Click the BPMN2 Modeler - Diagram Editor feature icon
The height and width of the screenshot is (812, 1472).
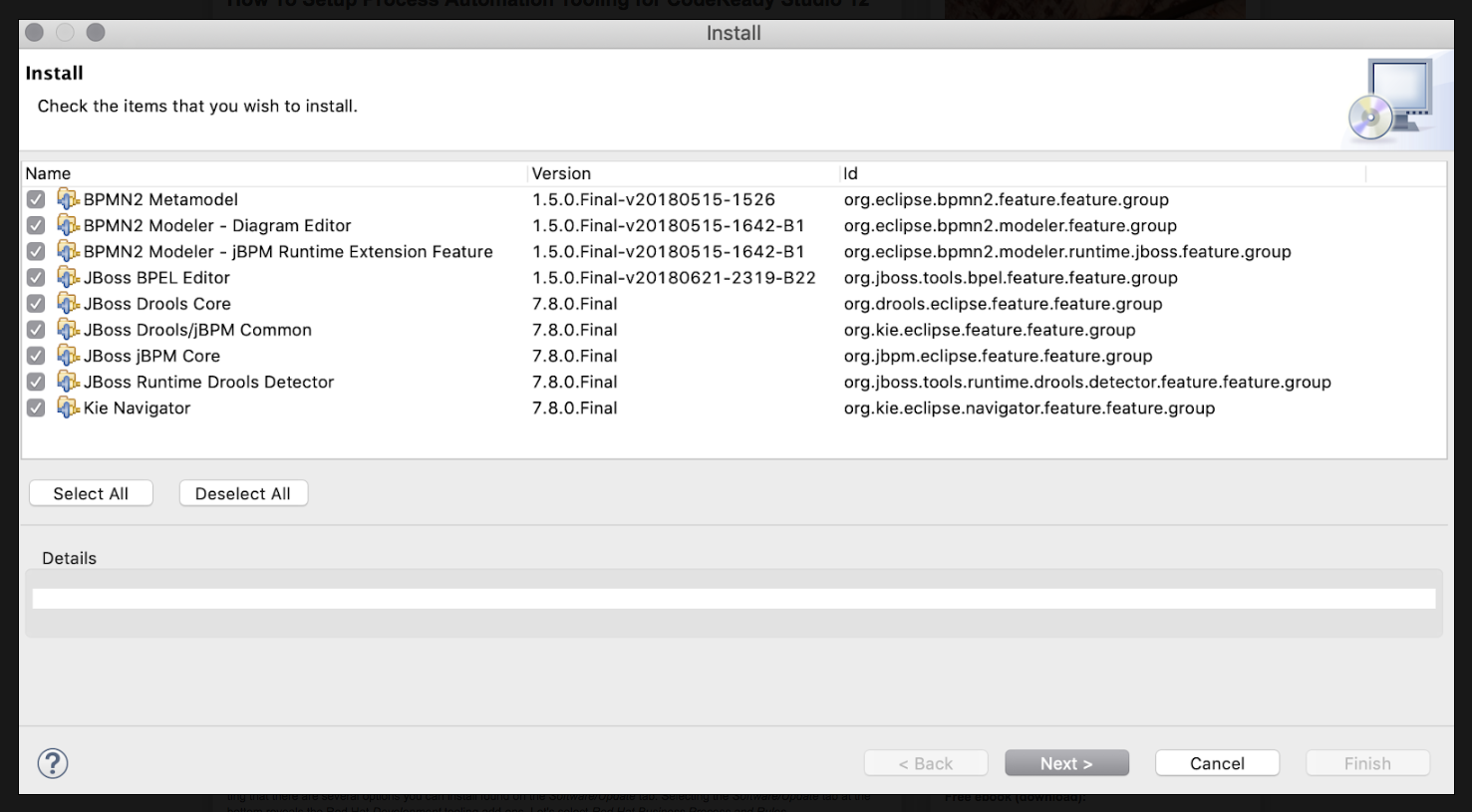coord(68,225)
